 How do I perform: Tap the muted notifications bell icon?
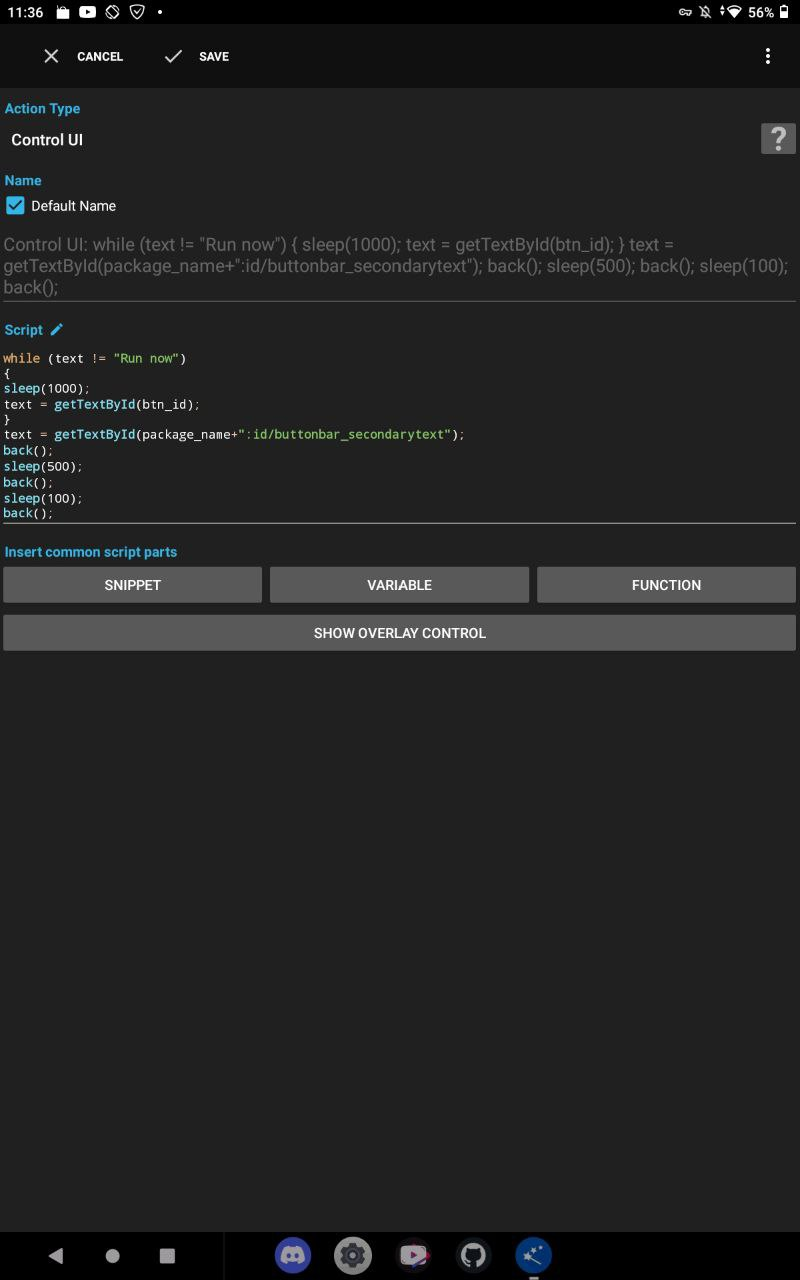[x=706, y=12]
